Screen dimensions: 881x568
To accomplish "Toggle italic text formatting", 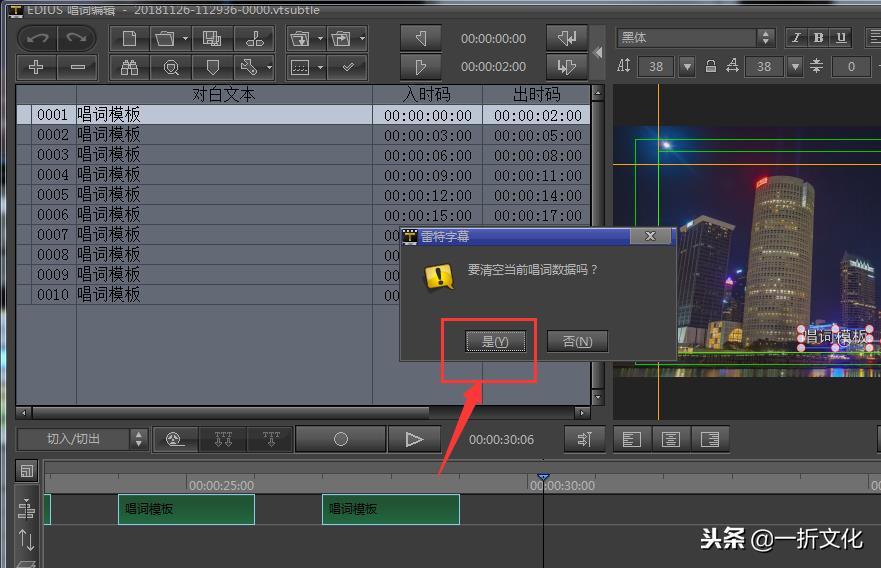I will (796, 38).
